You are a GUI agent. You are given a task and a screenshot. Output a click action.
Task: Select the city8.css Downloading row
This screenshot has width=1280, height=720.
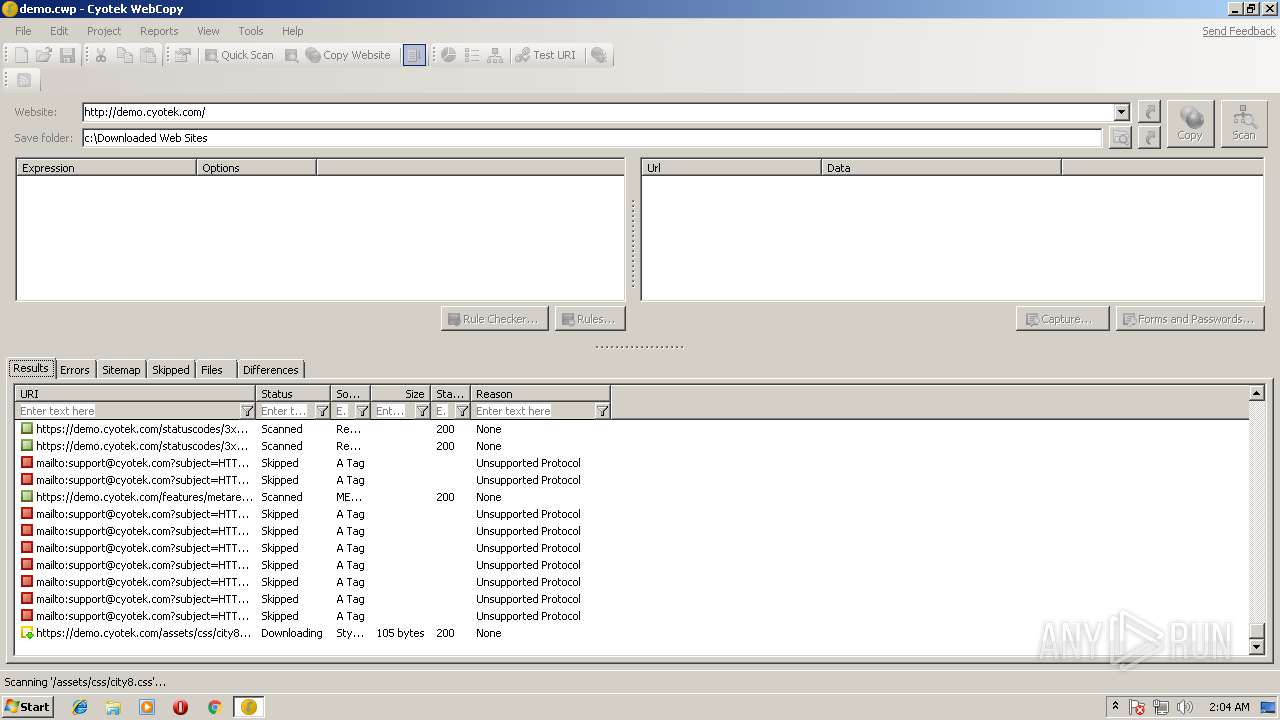[632, 633]
